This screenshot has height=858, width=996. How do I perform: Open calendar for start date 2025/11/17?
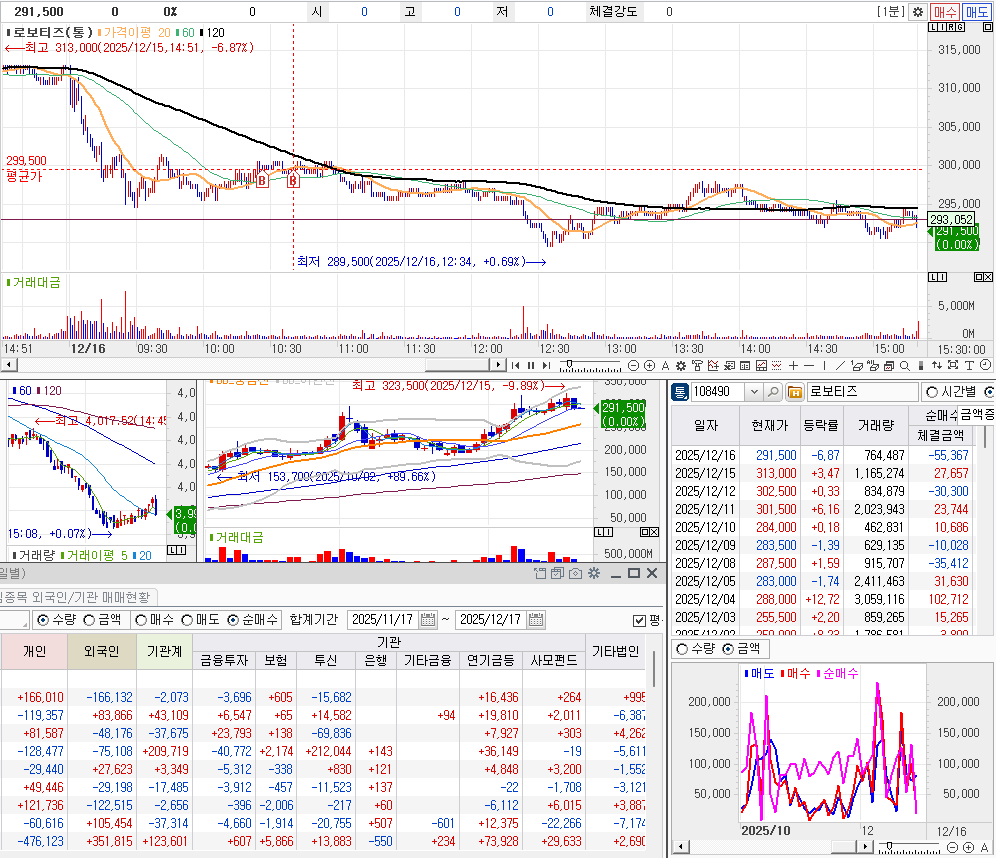coord(429,620)
